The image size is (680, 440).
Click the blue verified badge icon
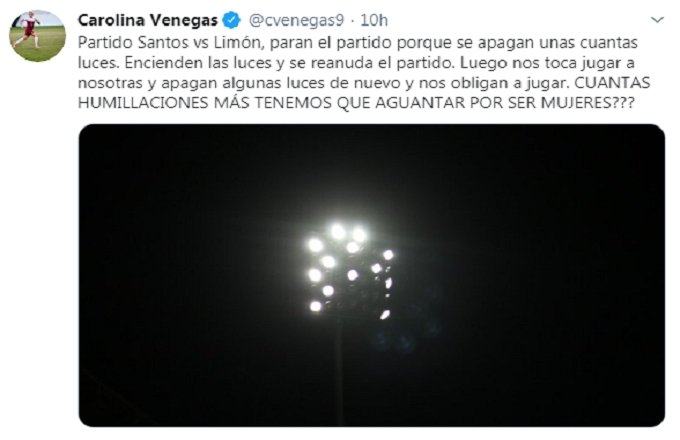[231, 20]
